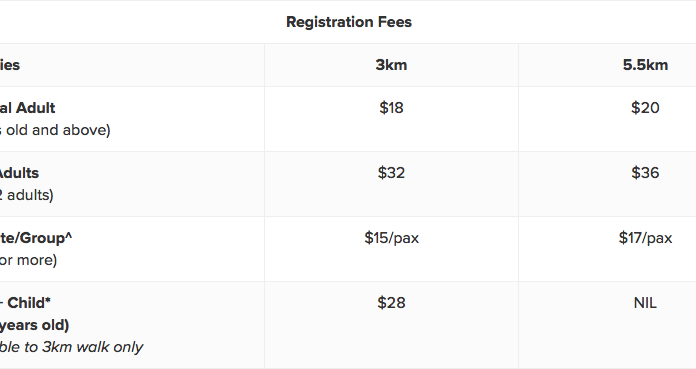Click the NIL cell under 5.5km
The height and width of the screenshot is (369, 696).
[x=645, y=303]
